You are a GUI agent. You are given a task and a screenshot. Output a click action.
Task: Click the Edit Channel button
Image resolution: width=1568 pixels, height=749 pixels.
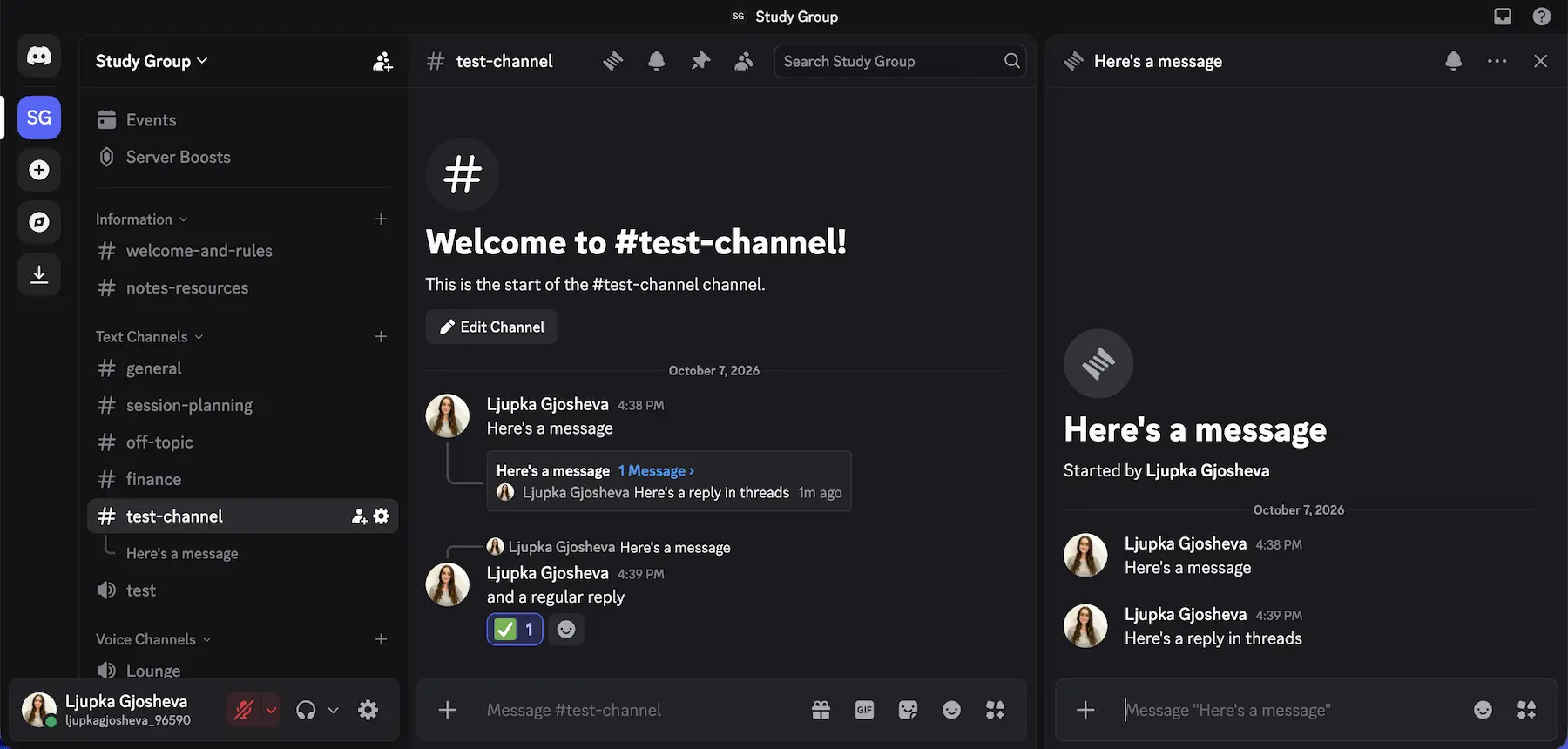491,327
